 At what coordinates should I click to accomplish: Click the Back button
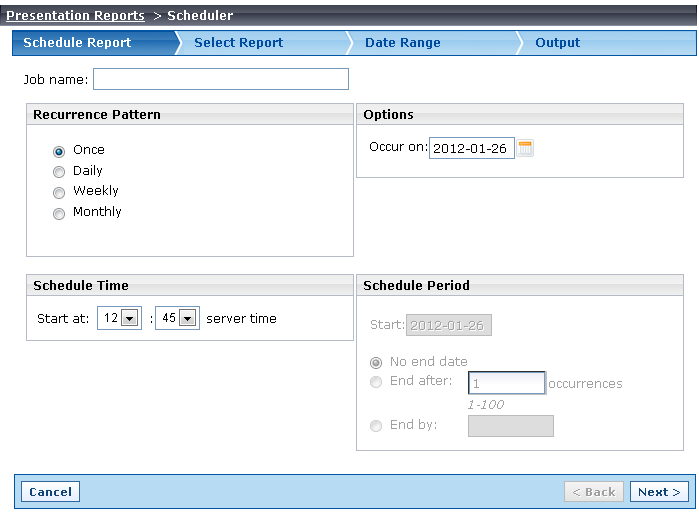pos(594,491)
